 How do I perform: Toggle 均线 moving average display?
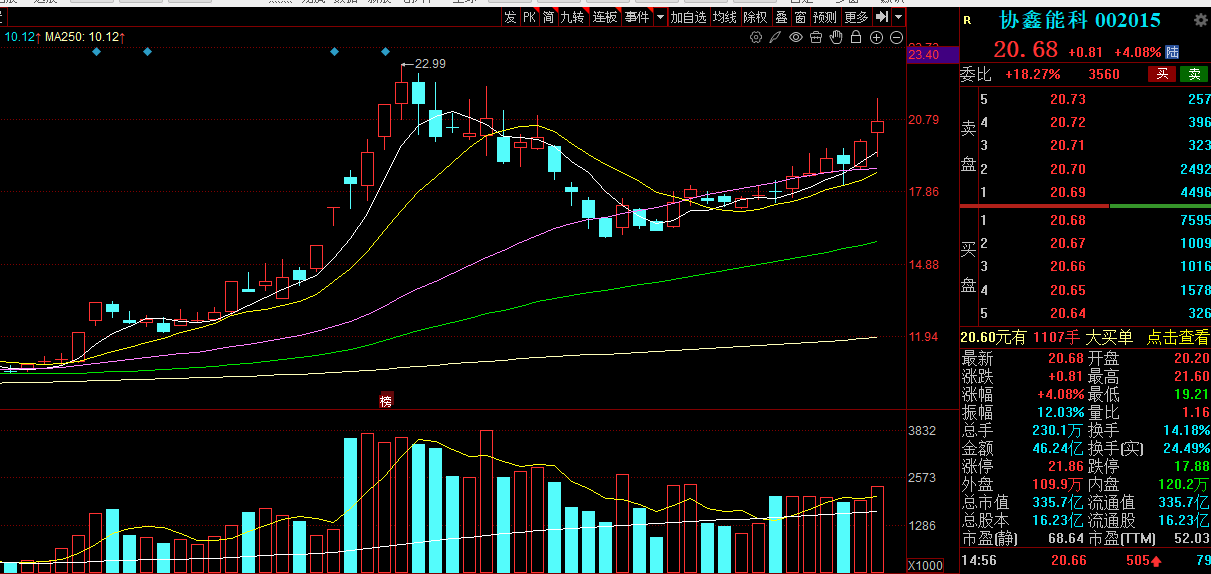(x=724, y=17)
